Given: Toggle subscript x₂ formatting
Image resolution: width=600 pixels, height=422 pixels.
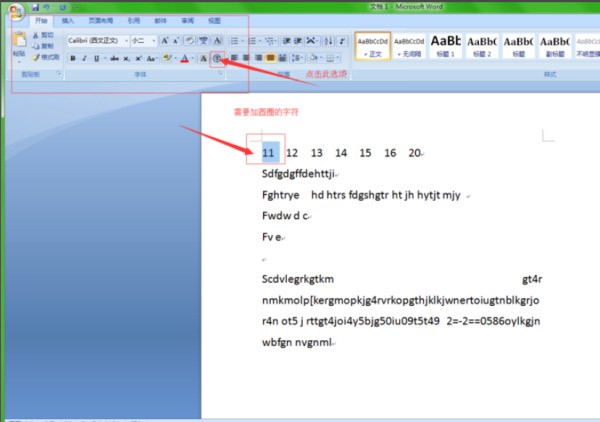Looking at the screenshot, I should pos(126,58).
